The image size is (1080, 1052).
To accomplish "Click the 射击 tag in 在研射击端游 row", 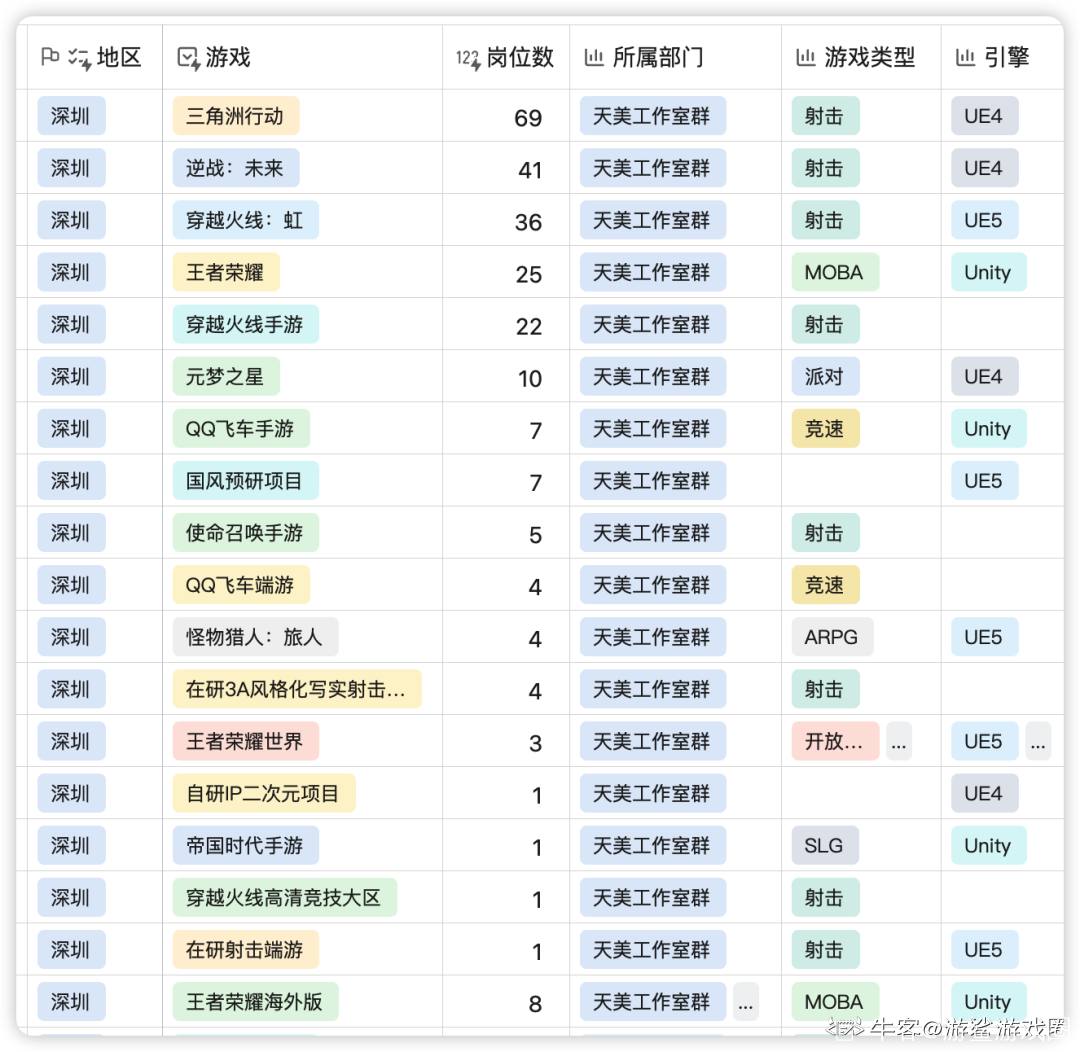I will point(825,950).
